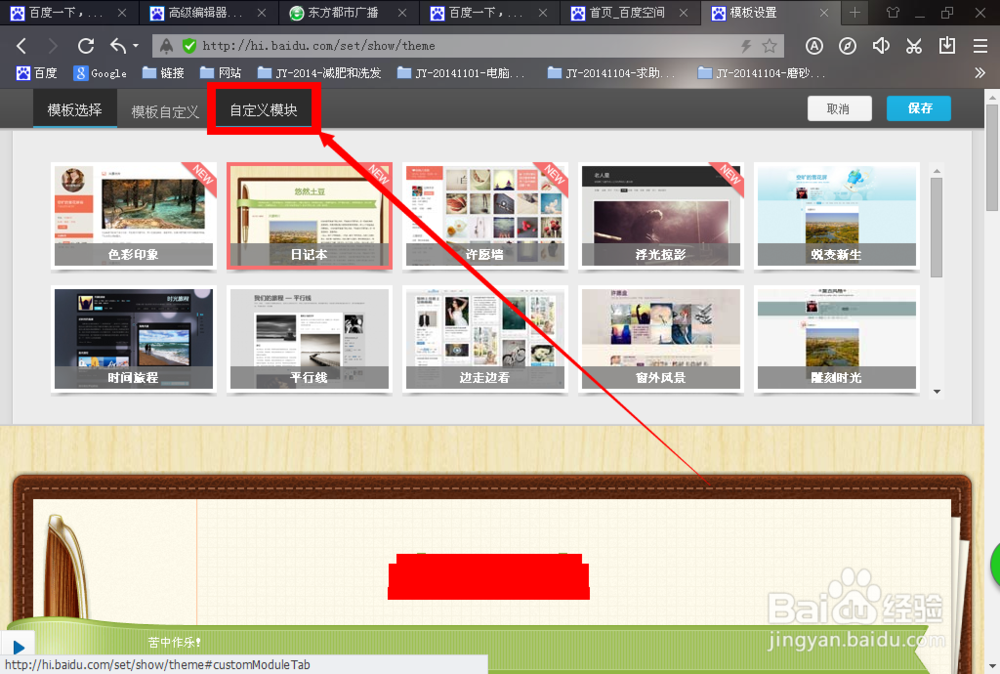Open the Google bookmark
This screenshot has height=674, width=1000.
click(x=100, y=73)
